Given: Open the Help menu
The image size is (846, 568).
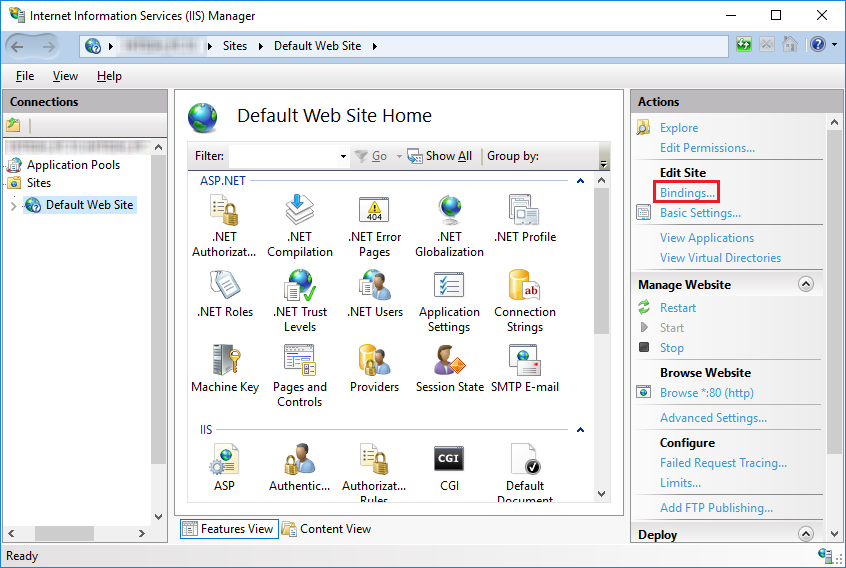Looking at the screenshot, I should pos(109,76).
